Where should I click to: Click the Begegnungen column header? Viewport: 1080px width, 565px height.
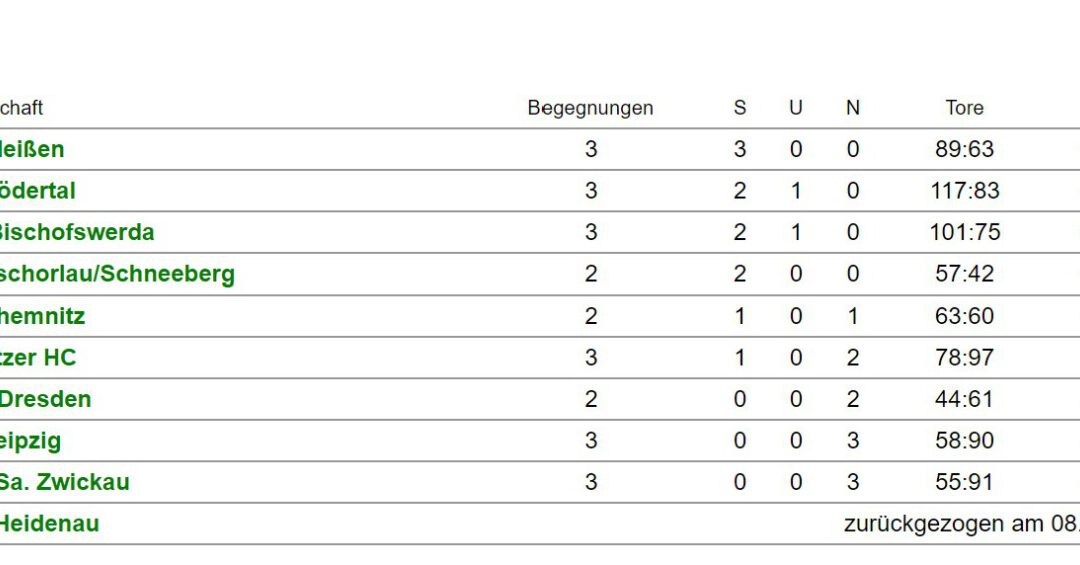(x=590, y=108)
